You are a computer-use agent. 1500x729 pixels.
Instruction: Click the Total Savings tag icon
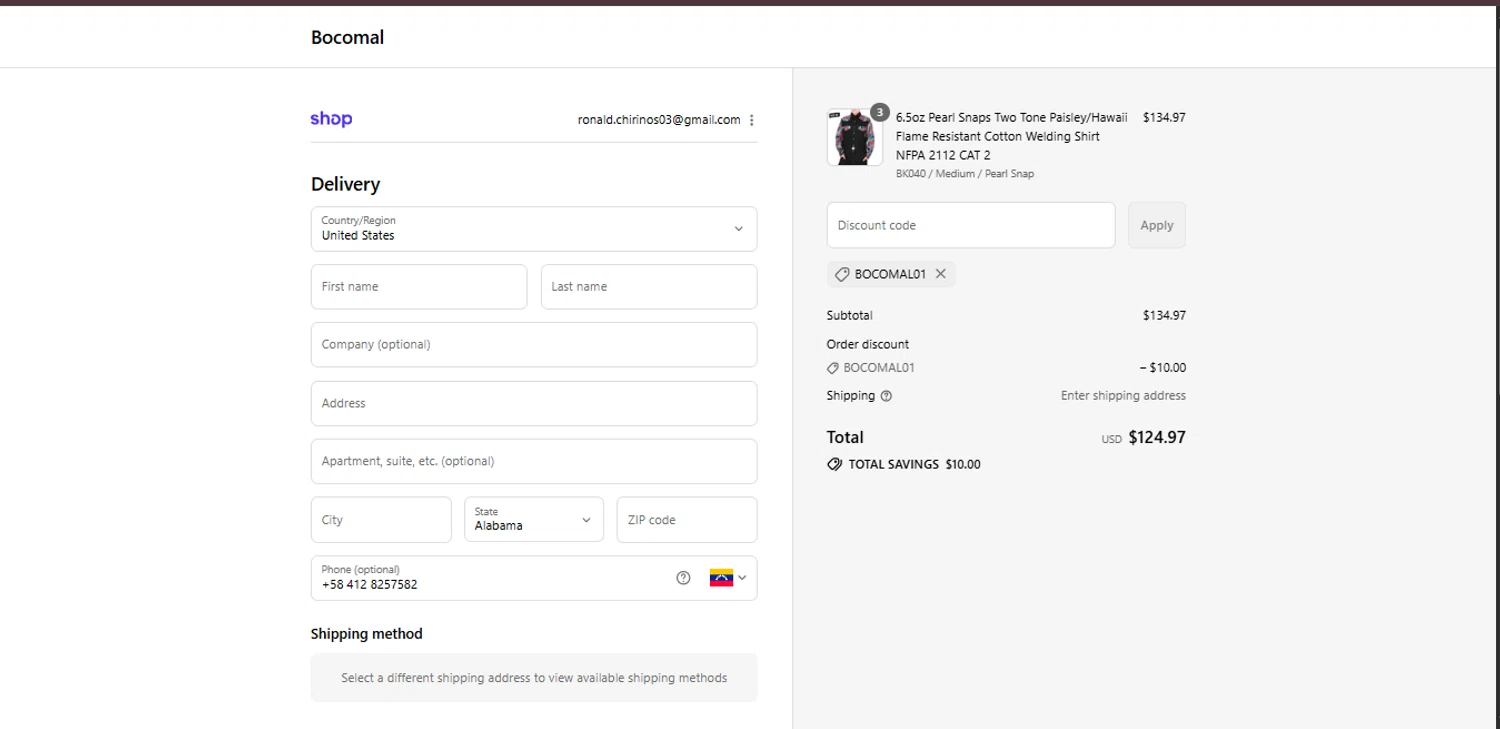834,465
